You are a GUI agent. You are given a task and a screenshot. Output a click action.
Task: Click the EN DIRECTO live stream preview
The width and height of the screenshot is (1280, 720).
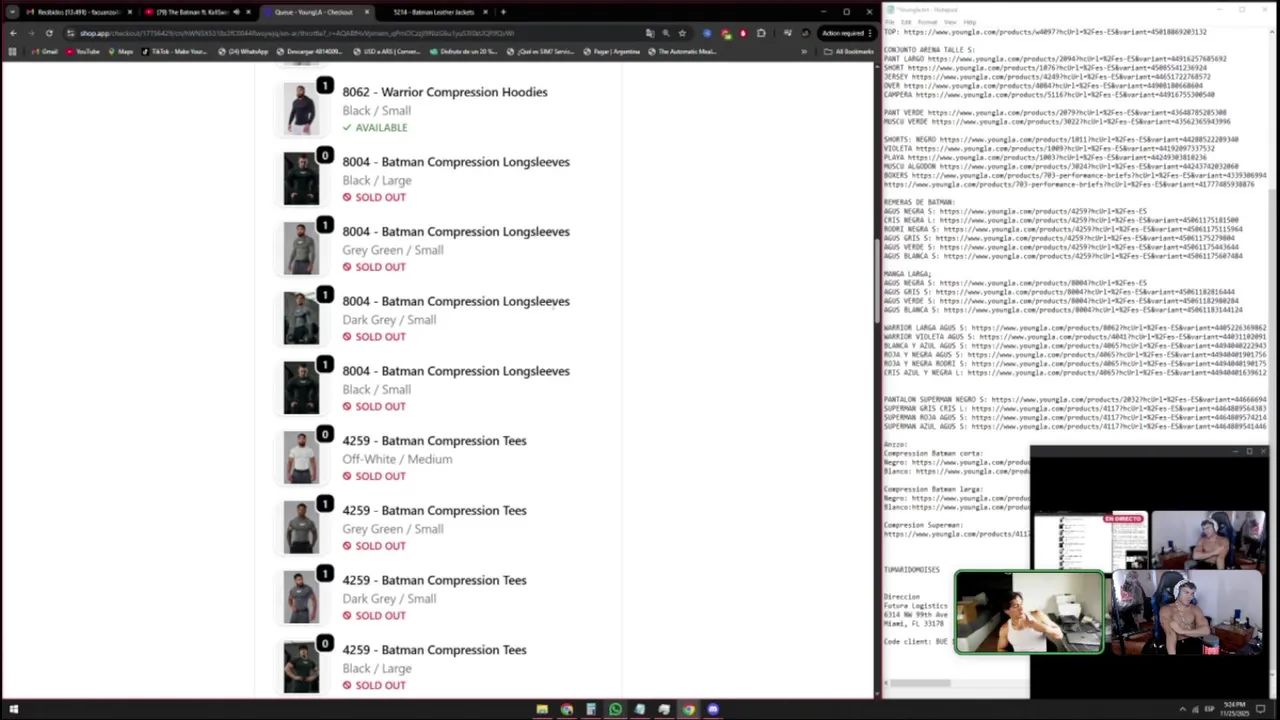(x=1090, y=540)
